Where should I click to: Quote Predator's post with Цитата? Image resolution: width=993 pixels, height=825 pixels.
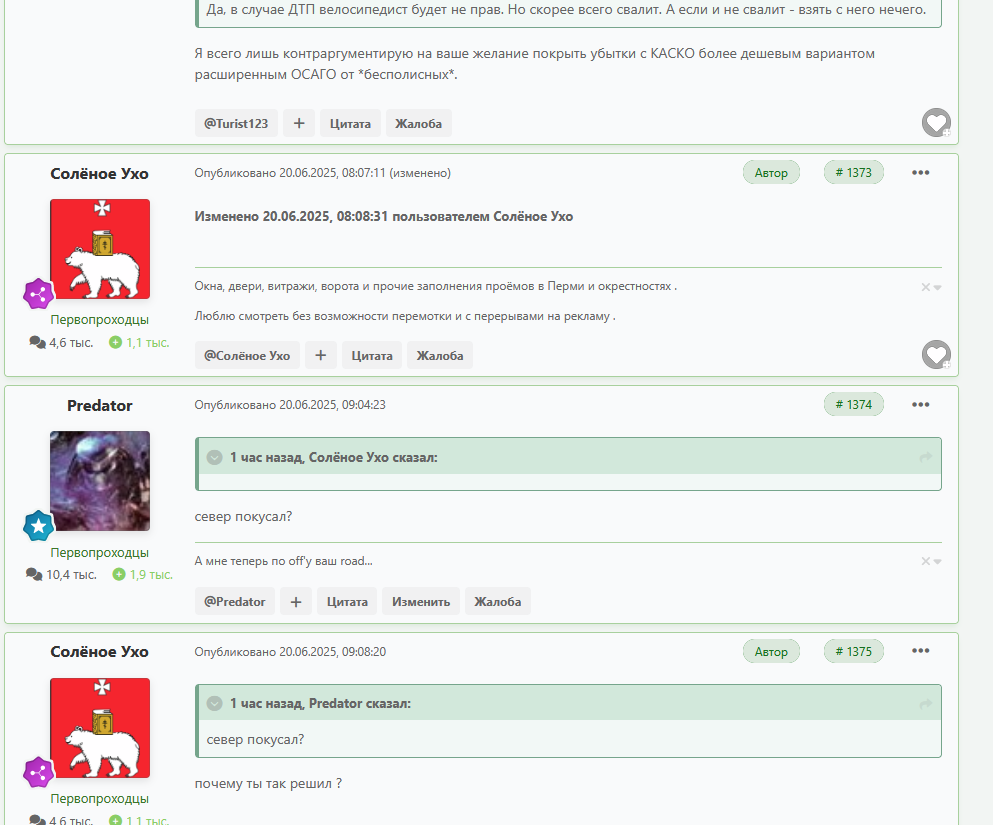click(x=347, y=601)
